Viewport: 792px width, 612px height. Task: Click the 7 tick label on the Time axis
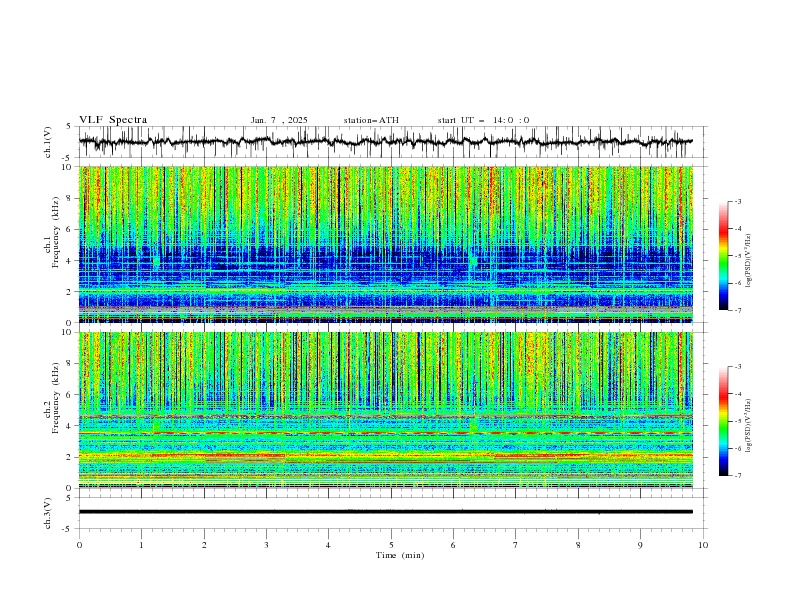516,545
